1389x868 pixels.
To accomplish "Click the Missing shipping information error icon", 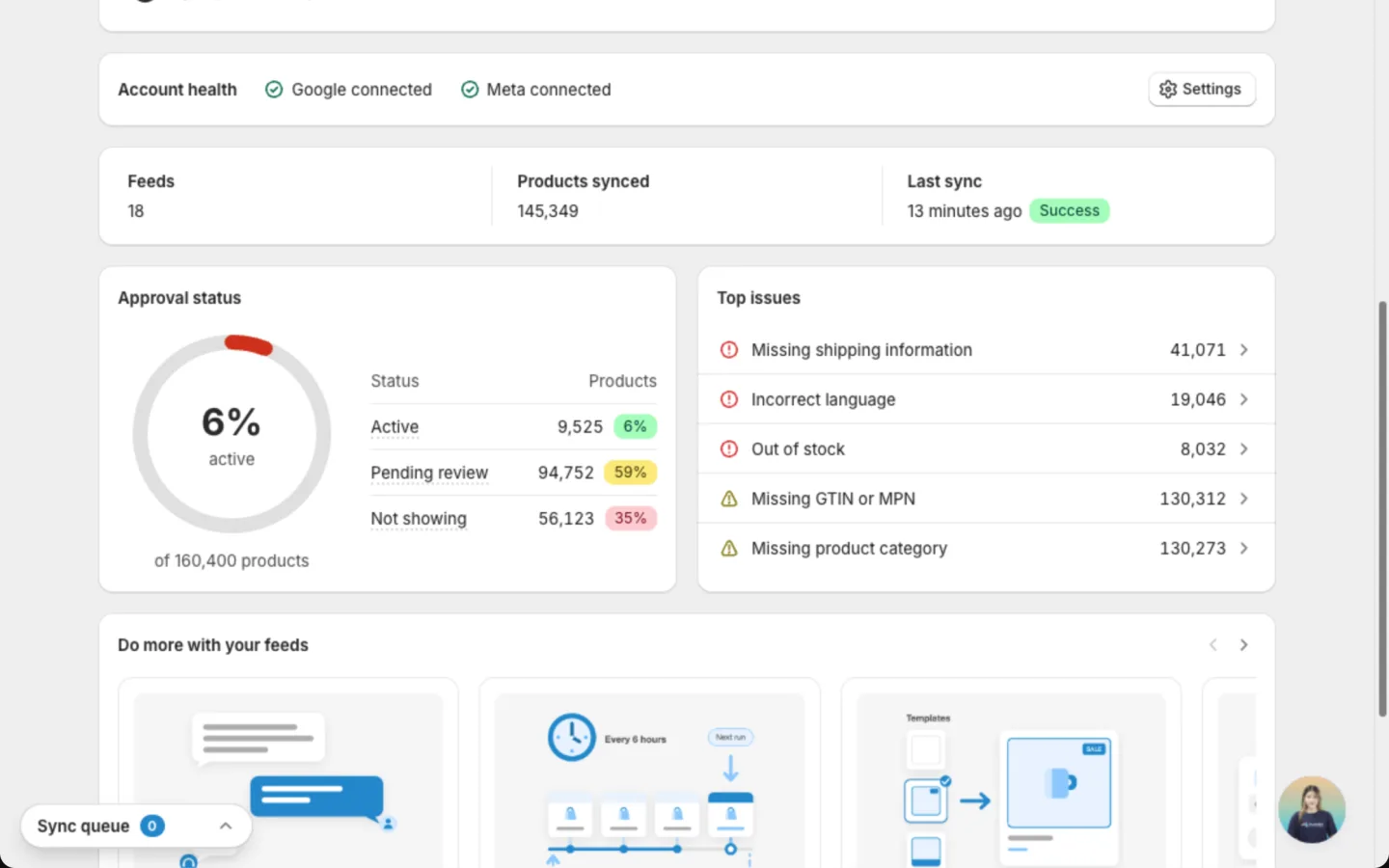I will coord(729,350).
